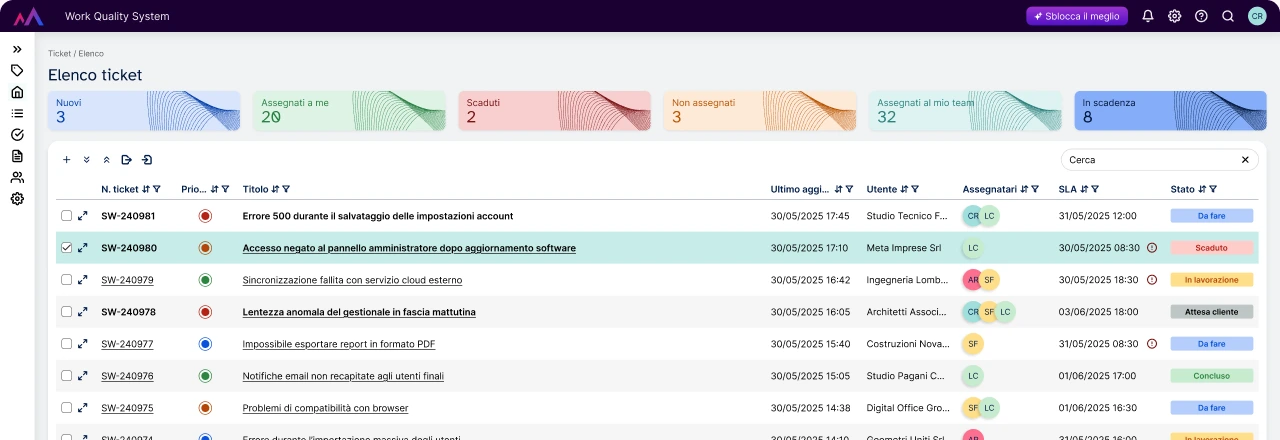Open the help question mark icon
The height and width of the screenshot is (440, 1280).
[x=1201, y=16]
